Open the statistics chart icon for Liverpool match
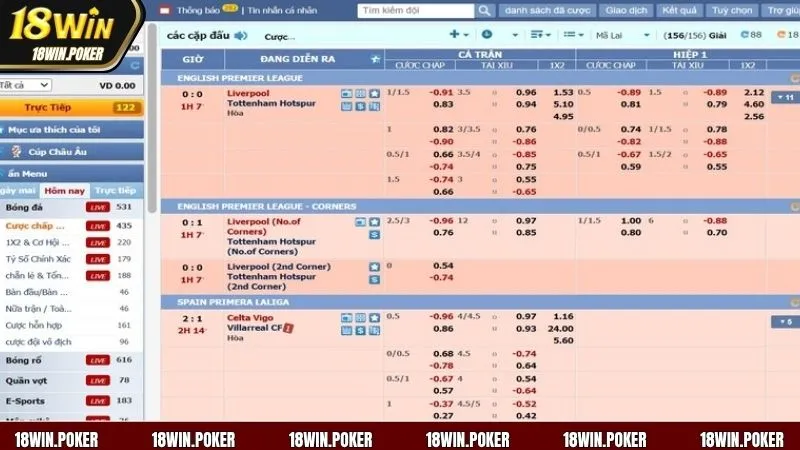The image size is (800, 450). 346,106
